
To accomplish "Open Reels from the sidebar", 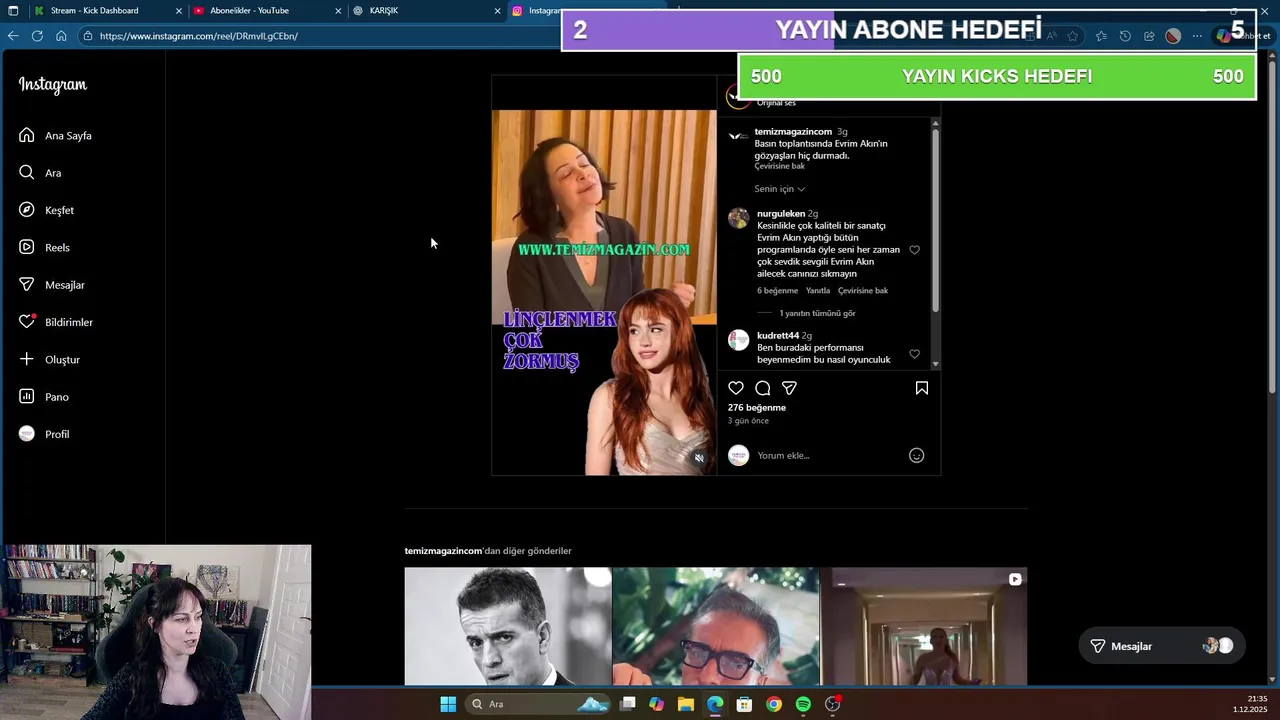I will coord(44,247).
